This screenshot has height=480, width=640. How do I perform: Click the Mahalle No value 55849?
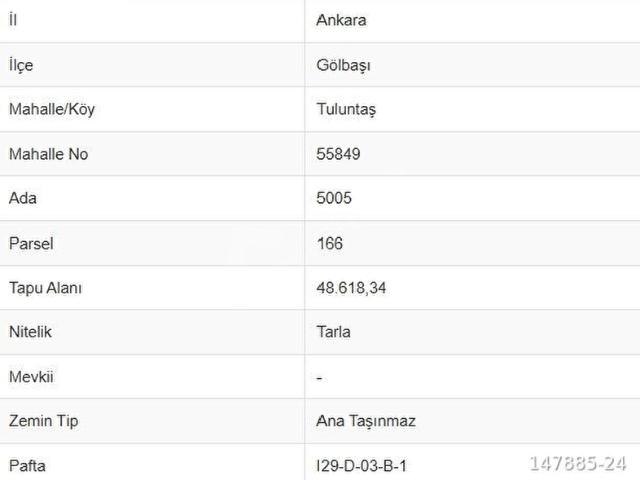pos(338,154)
